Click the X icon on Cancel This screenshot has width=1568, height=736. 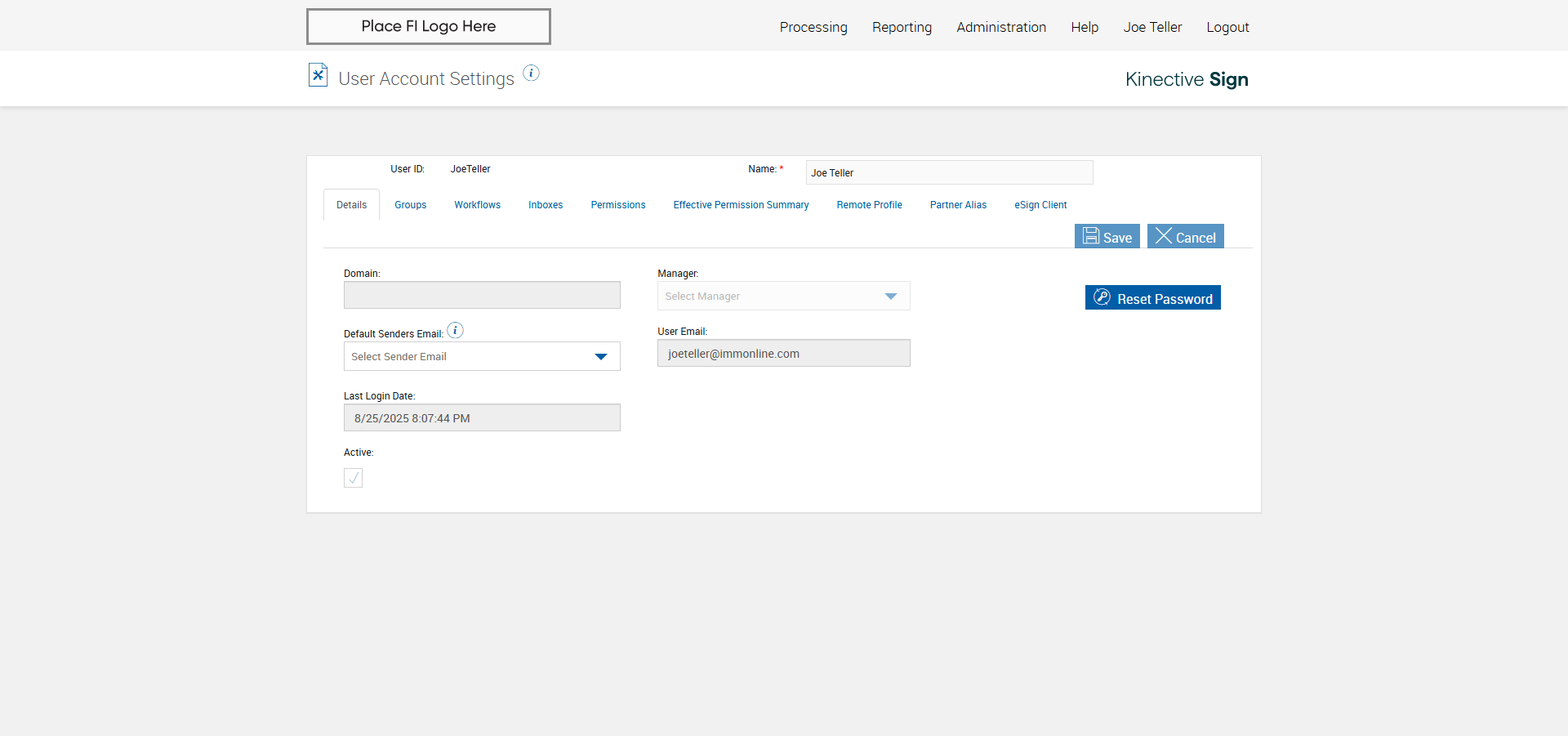pyautogui.click(x=1164, y=236)
